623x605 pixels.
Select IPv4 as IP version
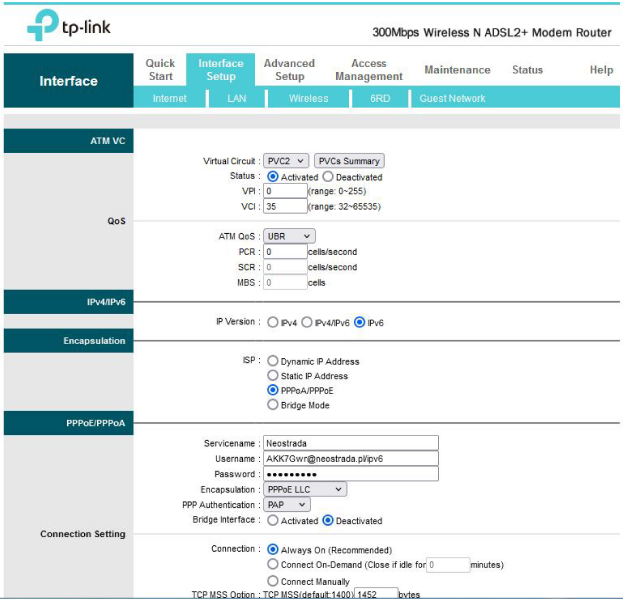273,323
